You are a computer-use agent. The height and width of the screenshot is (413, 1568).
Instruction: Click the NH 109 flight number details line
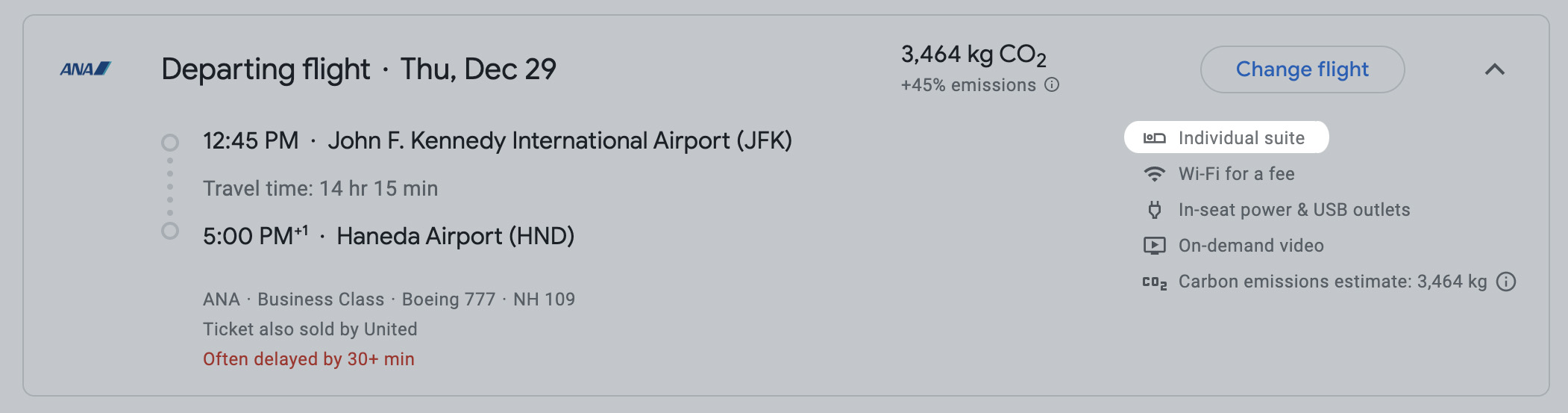[389, 299]
